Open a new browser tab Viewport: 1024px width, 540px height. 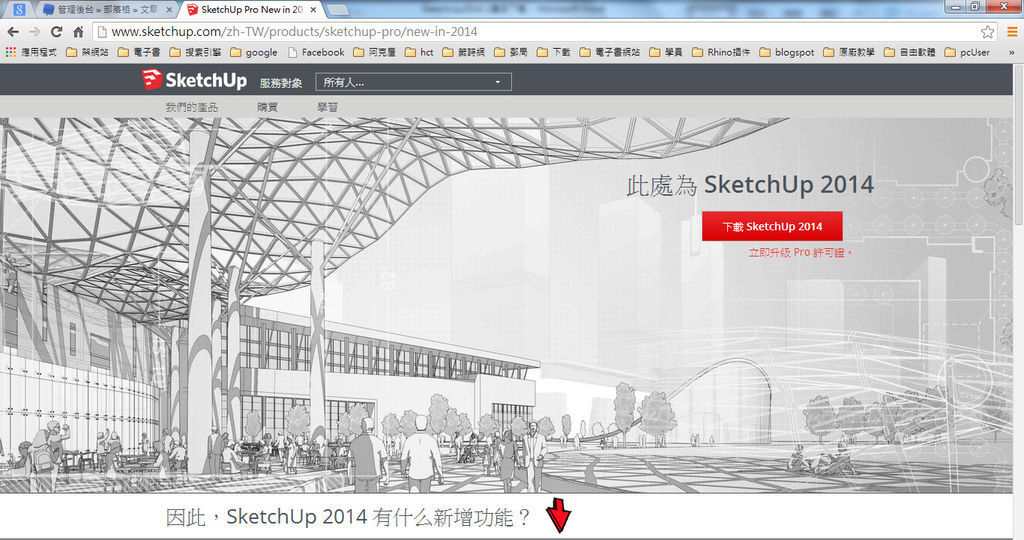337,10
